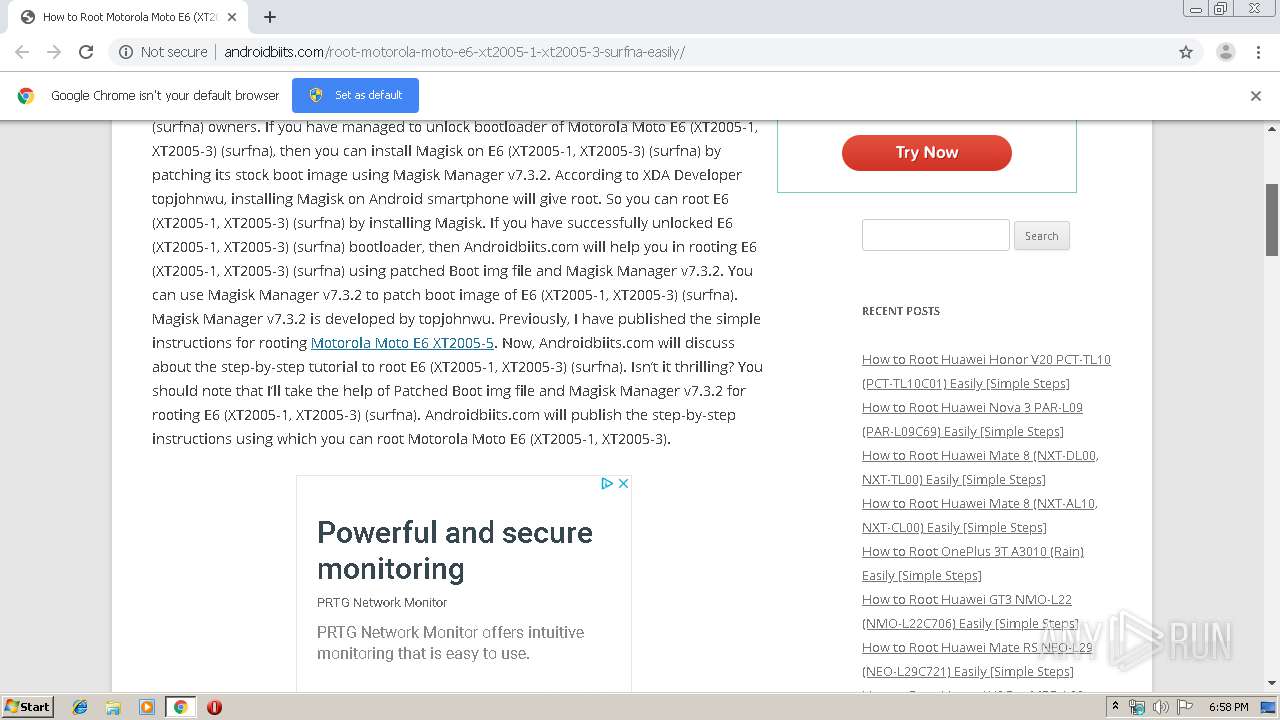The height and width of the screenshot is (720, 1280).
Task: Open the Chrome profile avatar
Action: tap(1225, 52)
